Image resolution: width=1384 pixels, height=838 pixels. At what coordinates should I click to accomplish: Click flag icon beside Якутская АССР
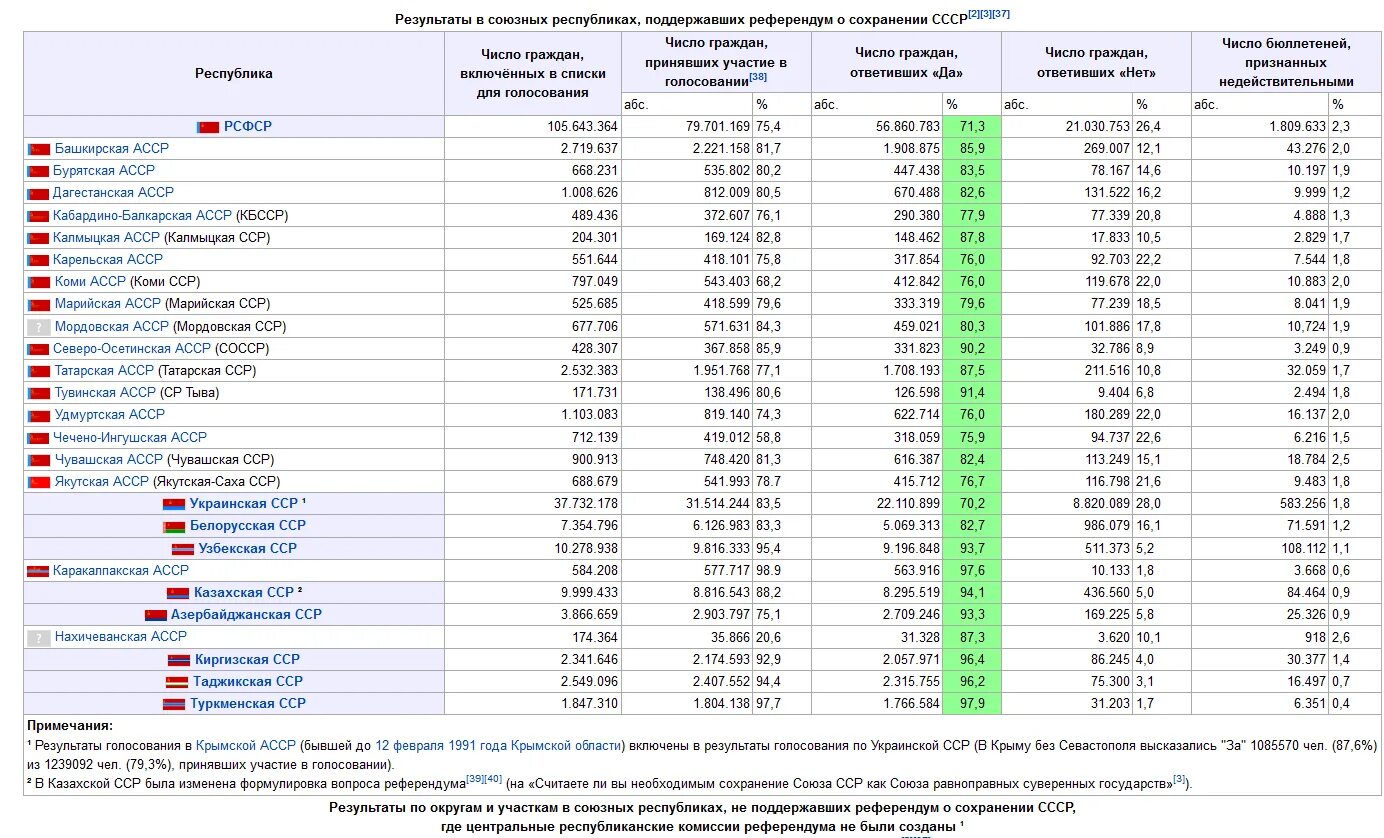39,482
